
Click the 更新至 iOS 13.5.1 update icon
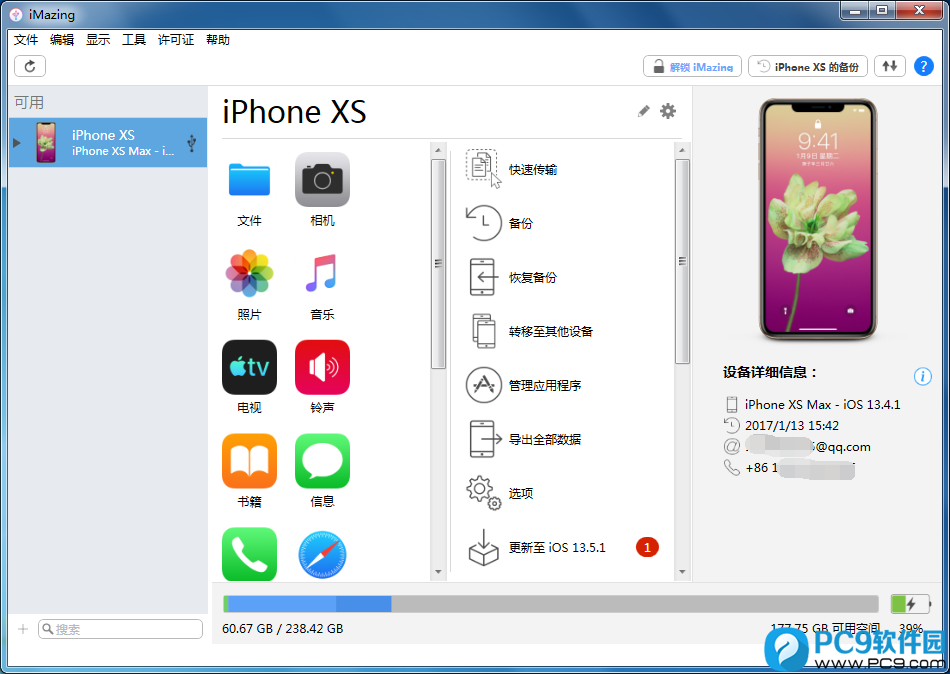(483, 547)
